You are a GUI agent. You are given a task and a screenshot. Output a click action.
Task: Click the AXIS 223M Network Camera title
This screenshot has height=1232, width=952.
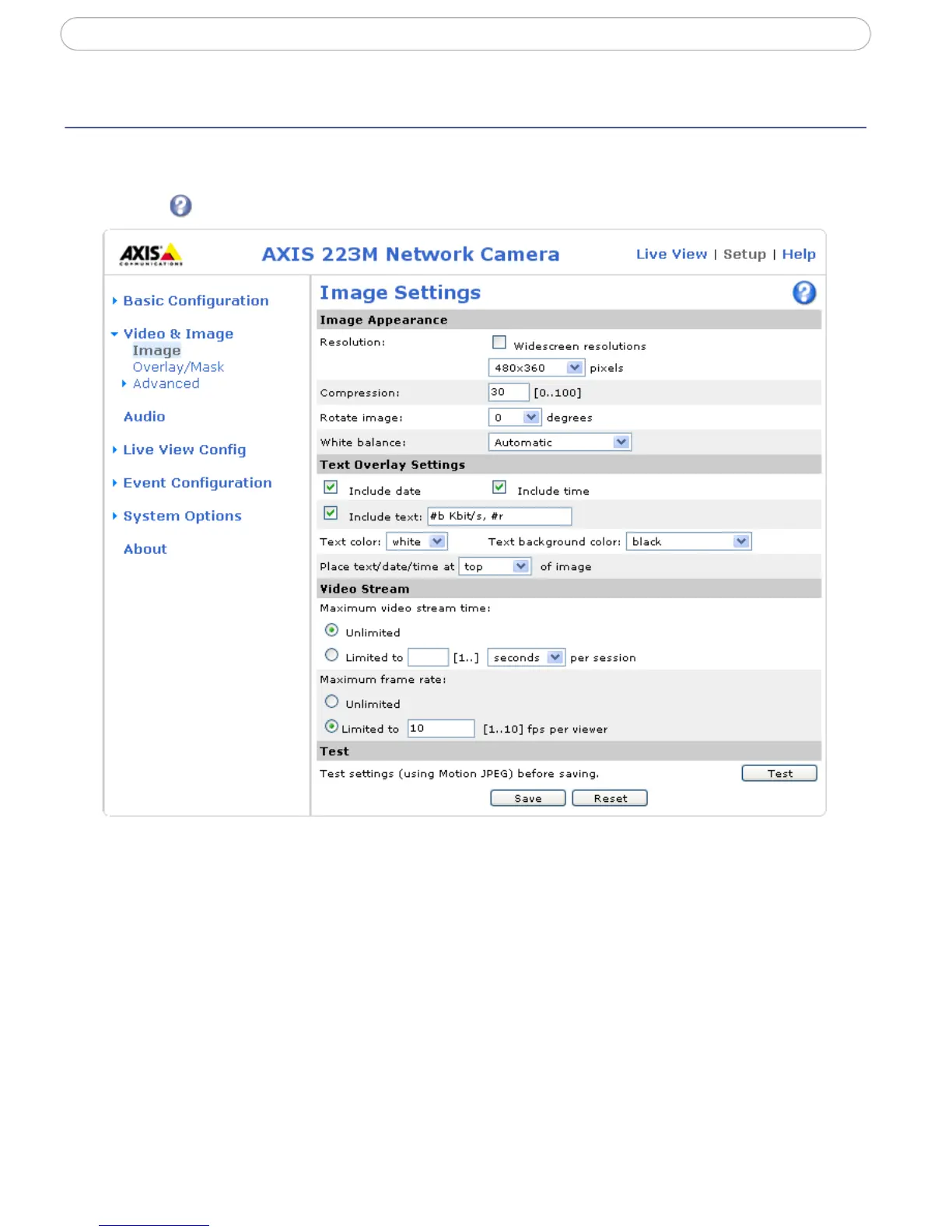pyautogui.click(x=411, y=254)
